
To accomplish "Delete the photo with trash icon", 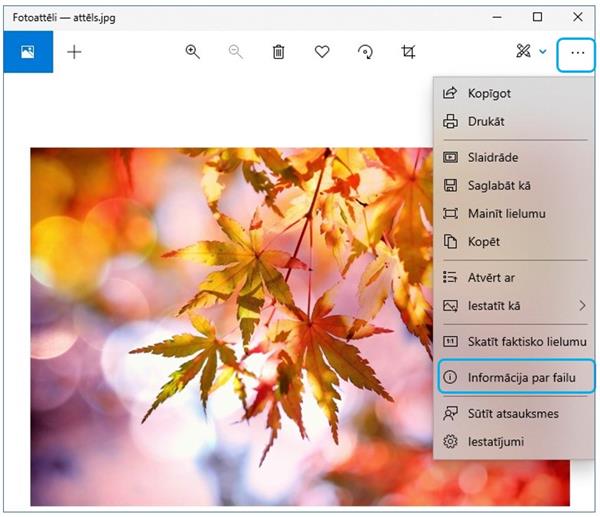I will [279, 52].
